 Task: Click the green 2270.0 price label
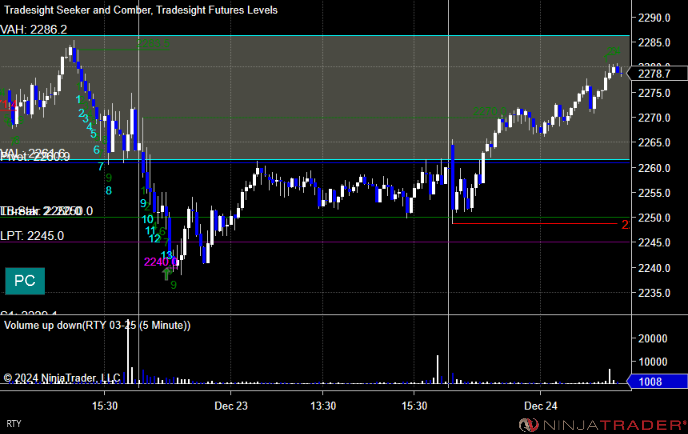click(490, 111)
